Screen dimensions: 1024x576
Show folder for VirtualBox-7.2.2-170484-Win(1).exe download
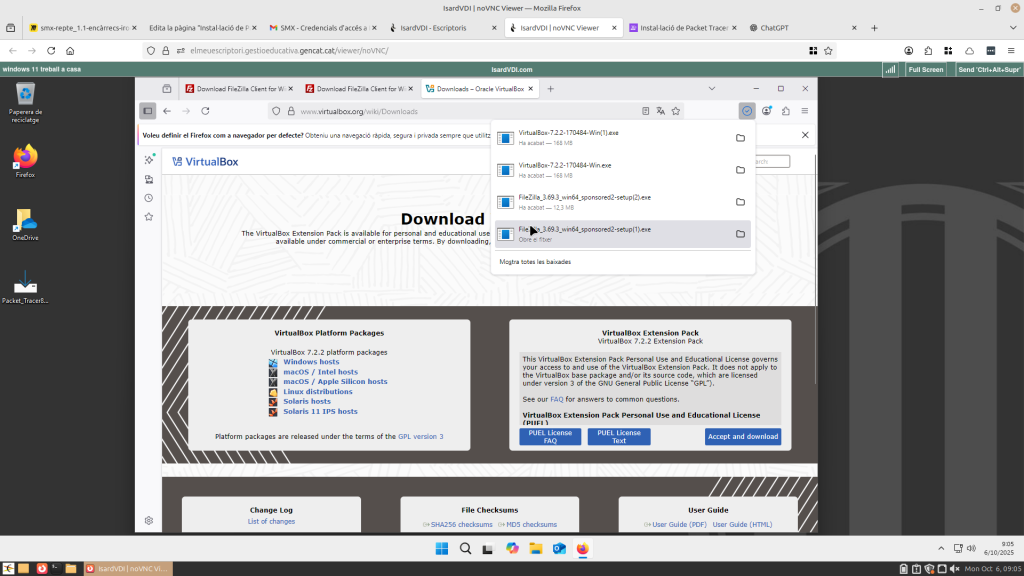pos(740,138)
